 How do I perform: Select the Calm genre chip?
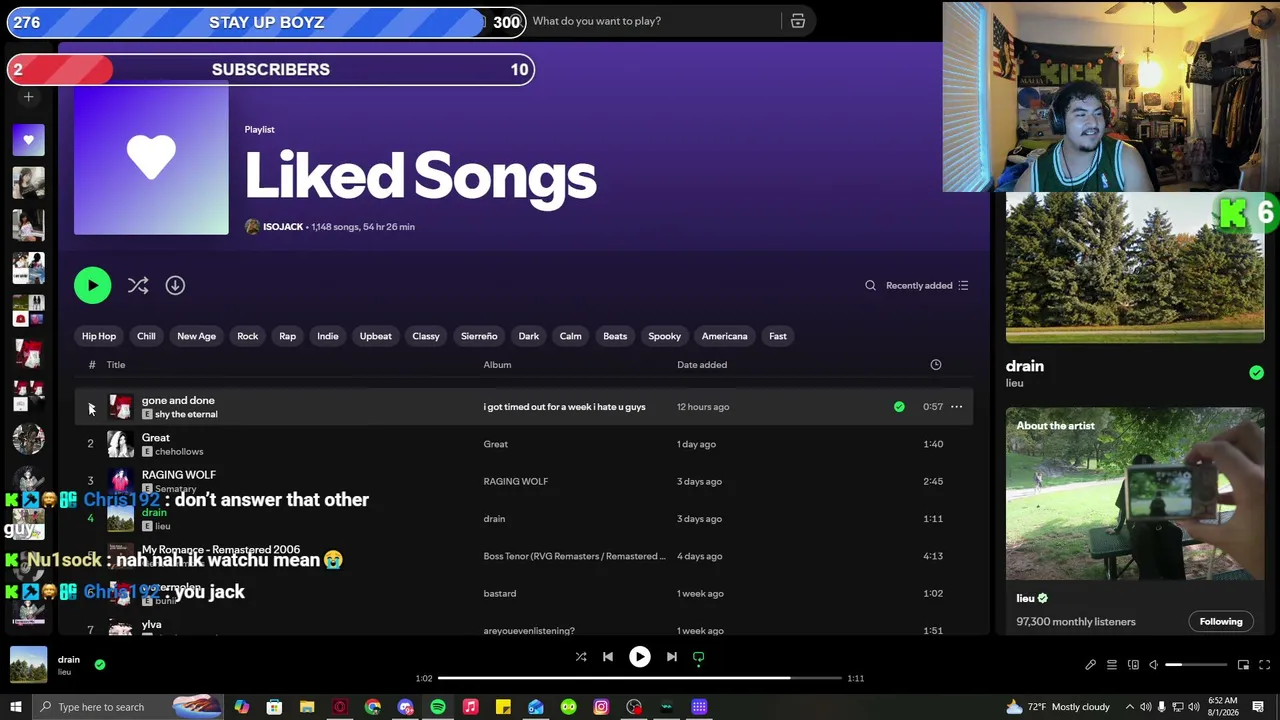pyautogui.click(x=570, y=336)
